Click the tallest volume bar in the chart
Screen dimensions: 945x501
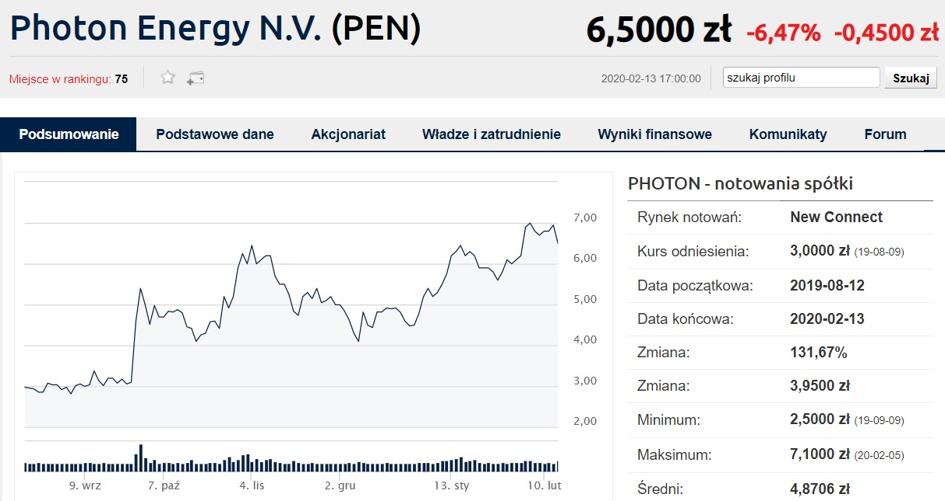141,457
